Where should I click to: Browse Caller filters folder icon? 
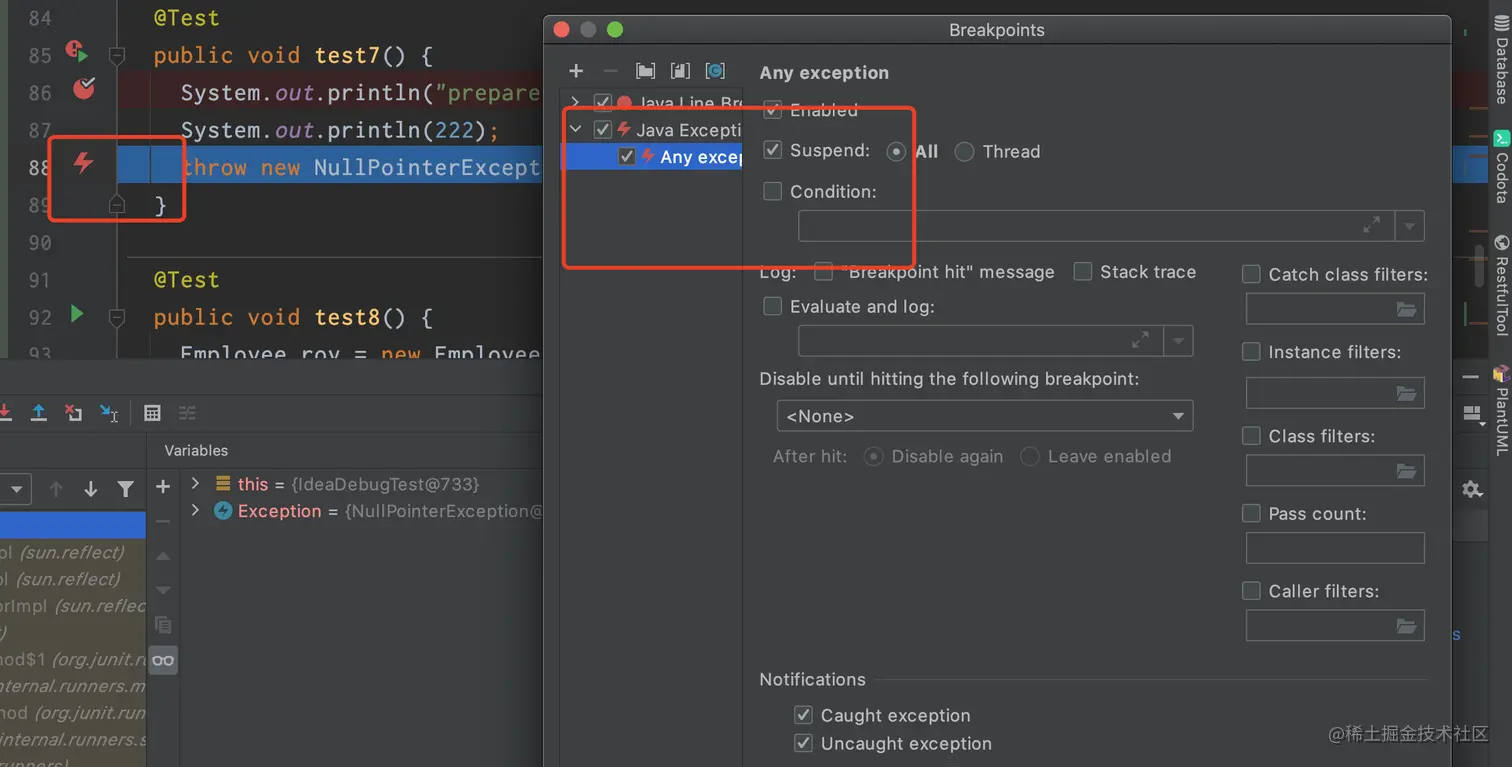[1406, 626]
